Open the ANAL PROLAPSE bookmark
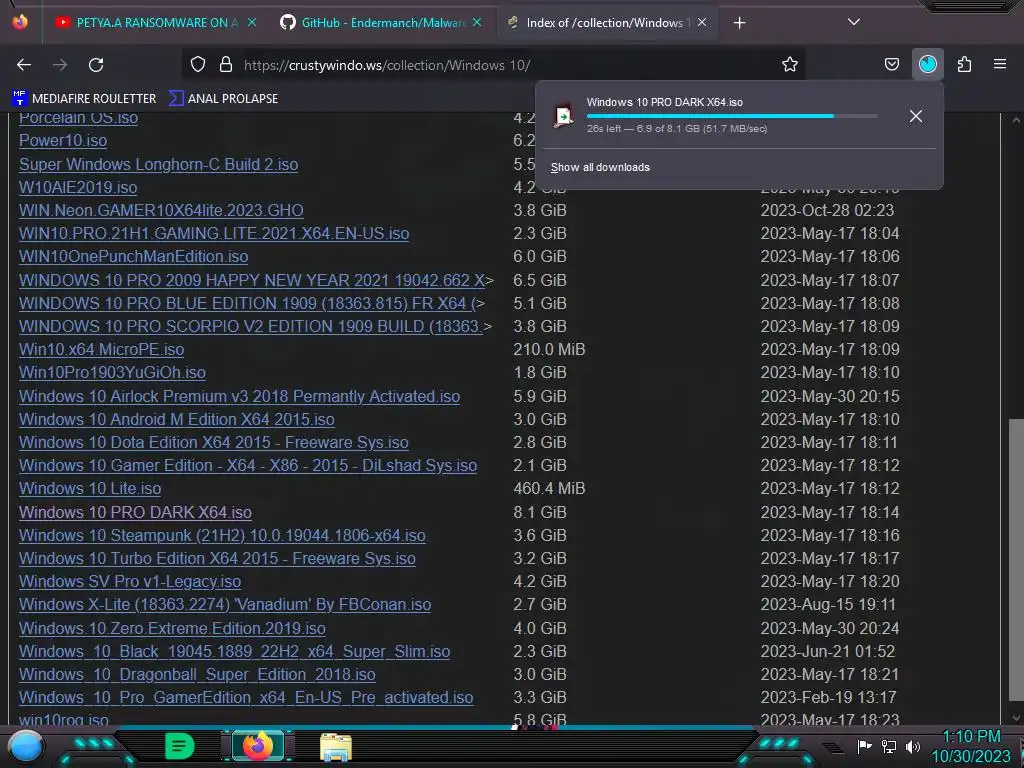Viewport: 1024px width, 768px height. pos(223,99)
